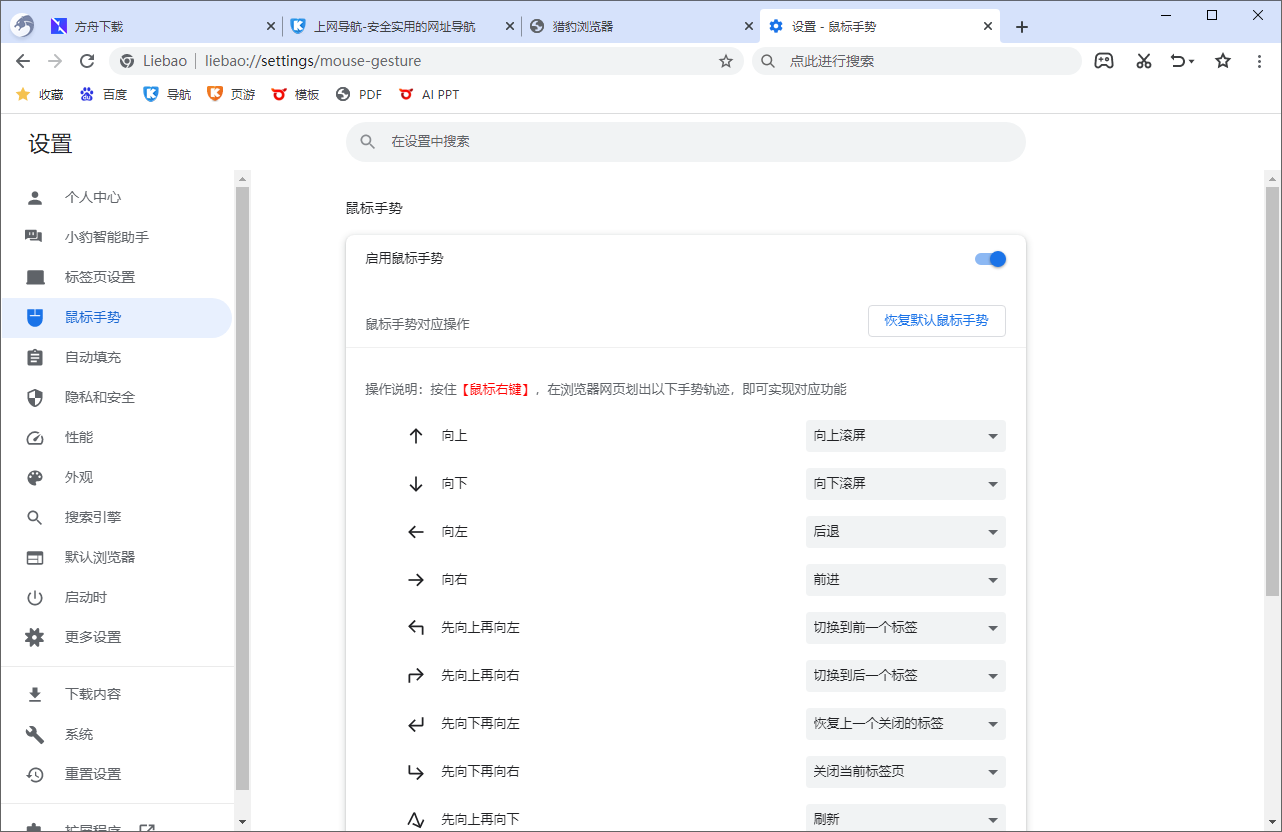The width and height of the screenshot is (1282, 832).
Task: Select 重置设置 in the sidebar
Action: coord(91,773)
